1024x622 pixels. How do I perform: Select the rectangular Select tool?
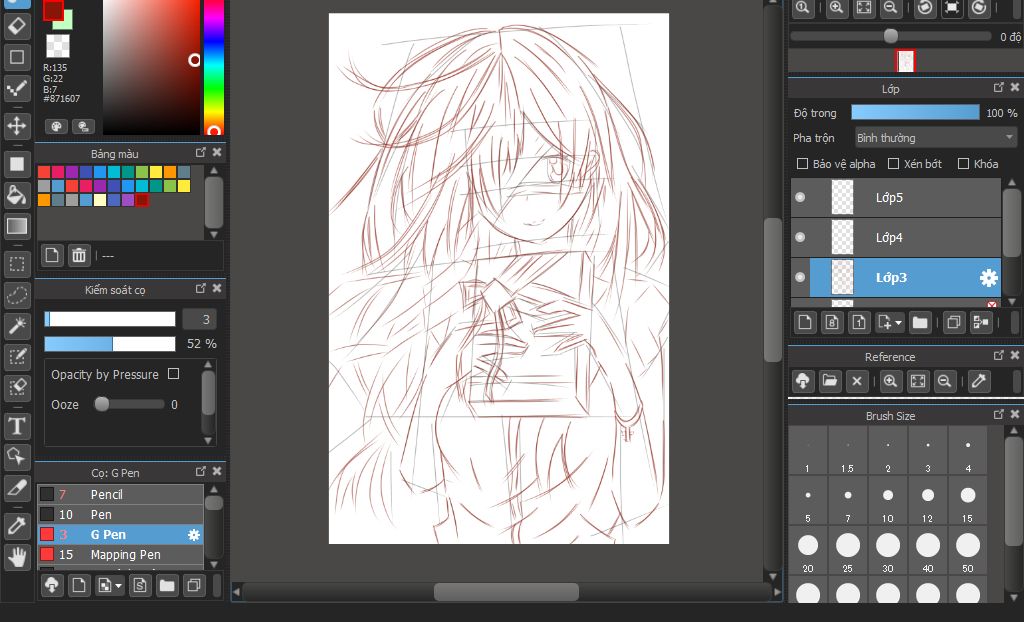[17, 264]
